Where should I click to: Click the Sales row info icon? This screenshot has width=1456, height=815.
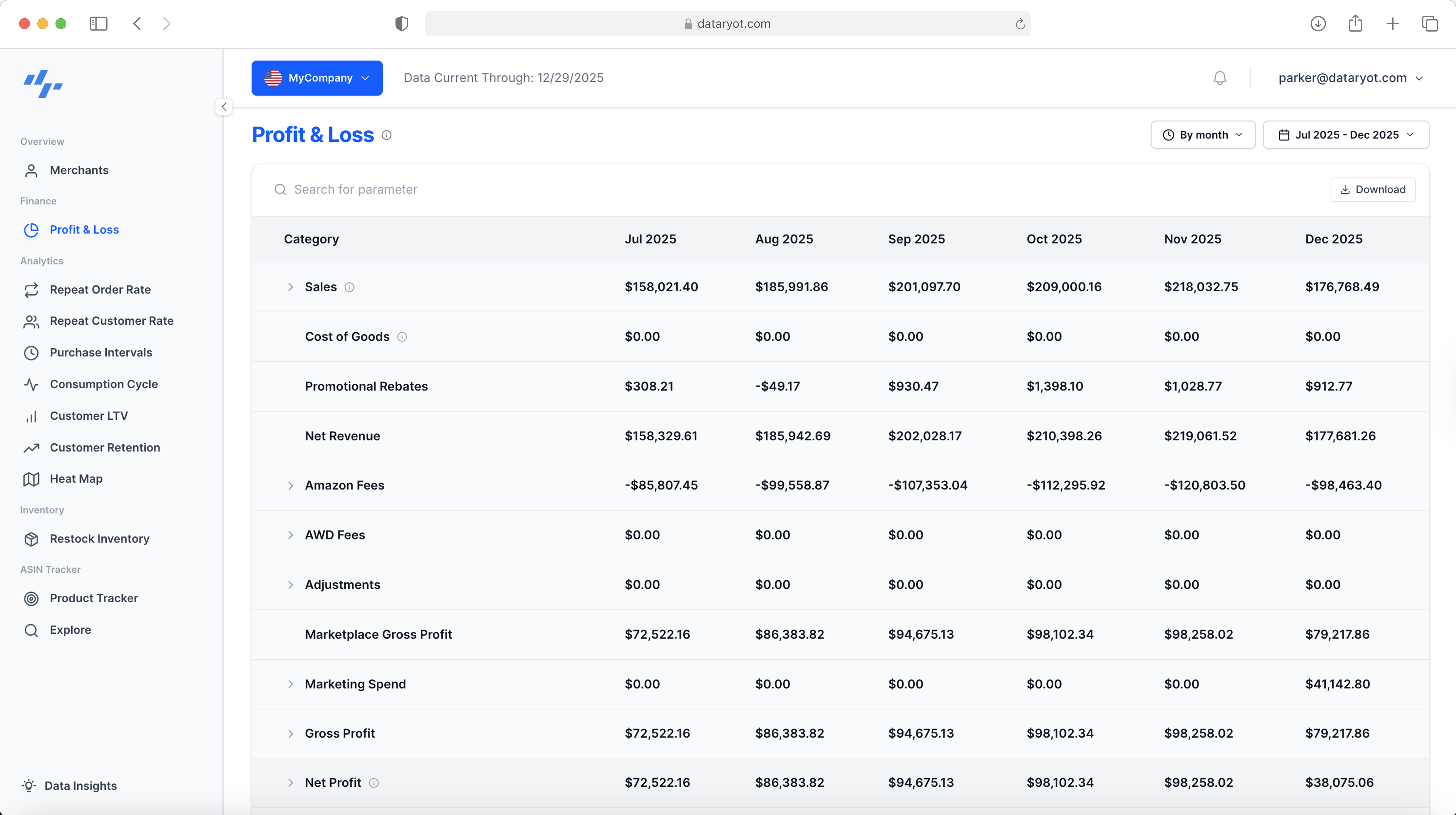click(x=349, y=287)
